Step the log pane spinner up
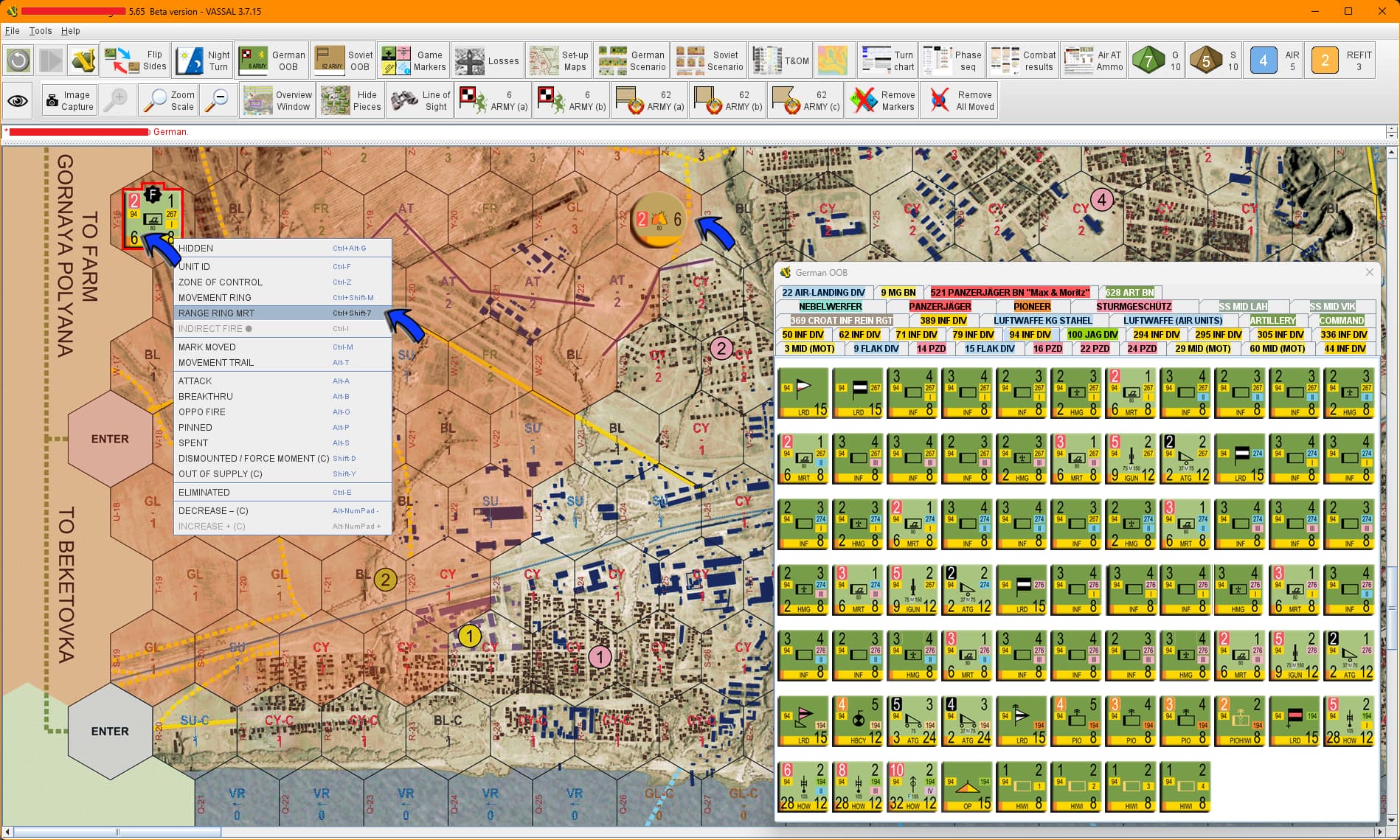This screenshot has height=840, width=1400. (1391, 129)
